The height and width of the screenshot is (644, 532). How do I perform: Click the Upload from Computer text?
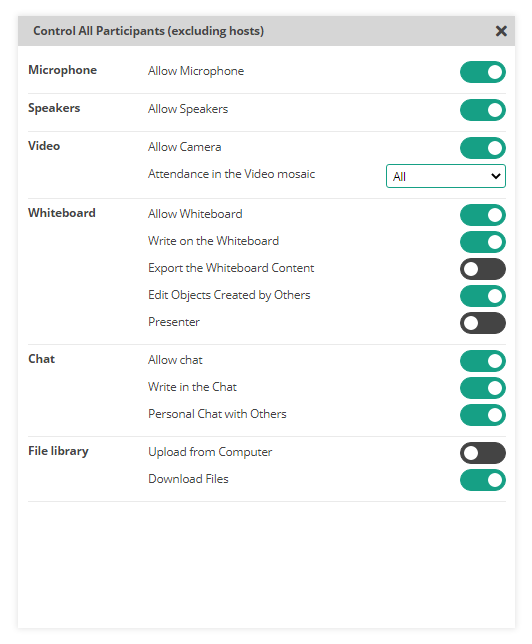point(210,452)
